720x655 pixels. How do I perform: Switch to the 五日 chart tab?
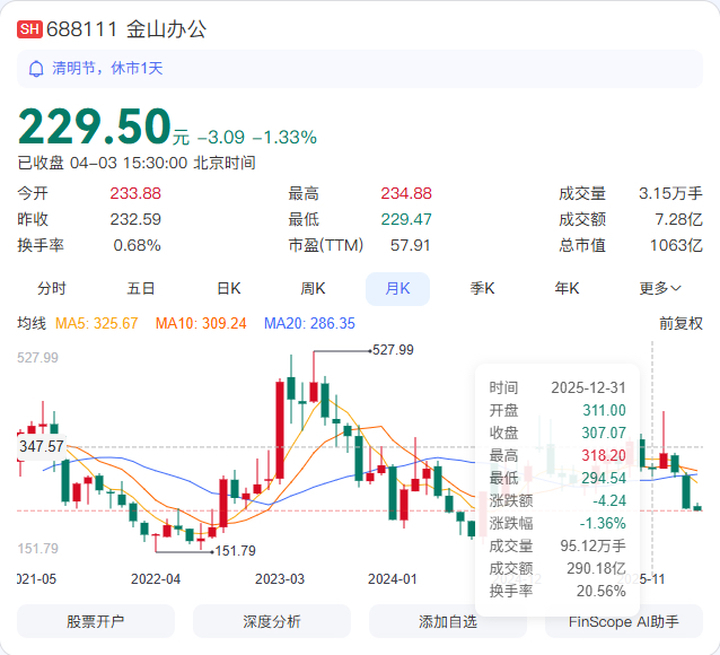click(141, 288)
